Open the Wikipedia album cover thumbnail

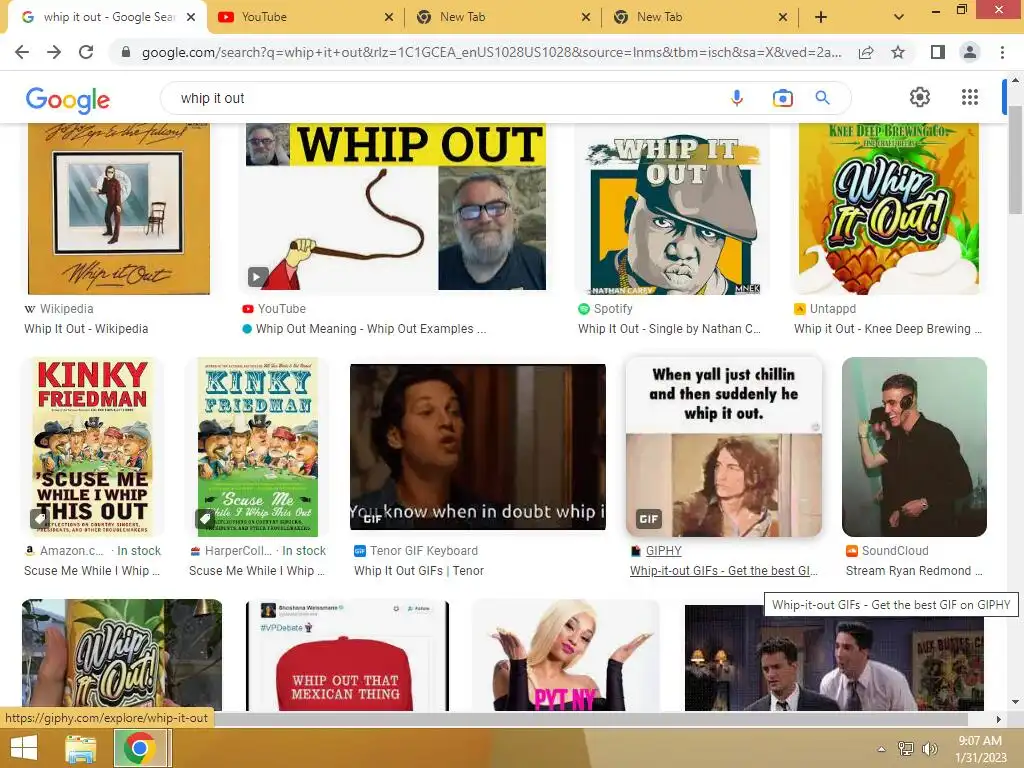pos(119,208)
